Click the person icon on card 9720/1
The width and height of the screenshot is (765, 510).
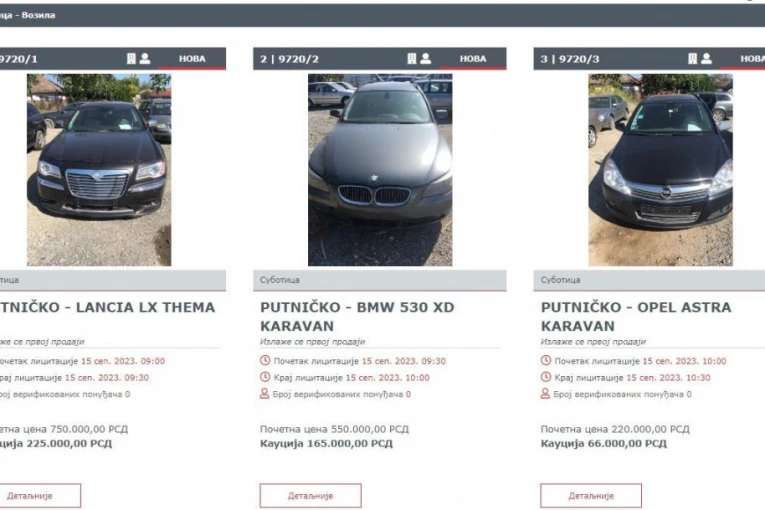tap(145, 59)
